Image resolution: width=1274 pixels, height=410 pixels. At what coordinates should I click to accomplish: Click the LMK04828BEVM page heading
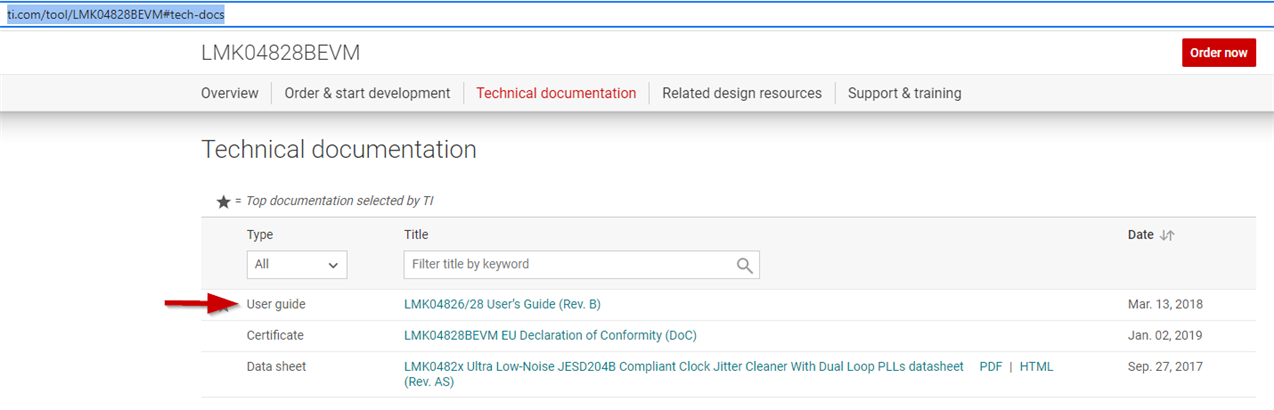coord(280,53)
